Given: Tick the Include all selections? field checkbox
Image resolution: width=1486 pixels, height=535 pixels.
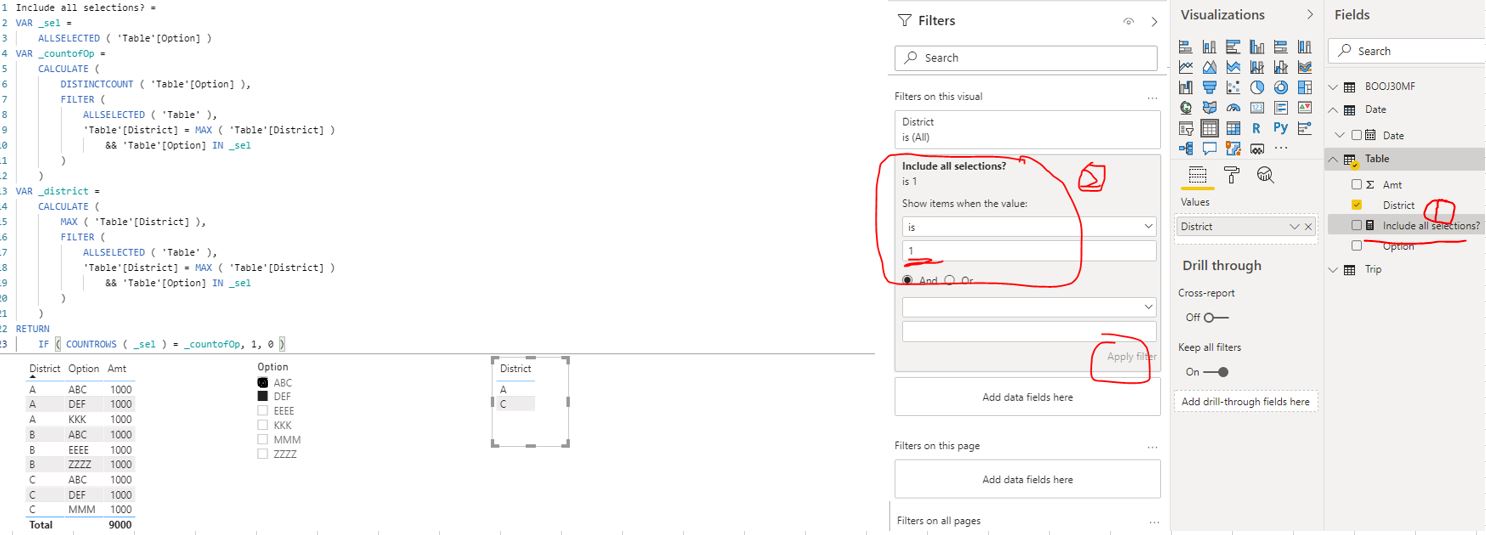Looking at the screenshot, I should click(1356, 225).
